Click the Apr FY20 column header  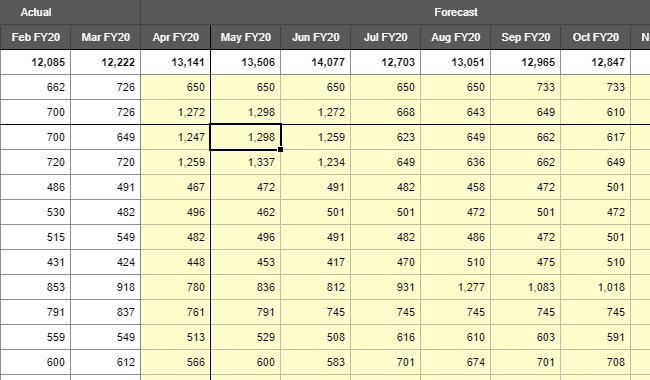pyautogui.click(x=176, y=37)
